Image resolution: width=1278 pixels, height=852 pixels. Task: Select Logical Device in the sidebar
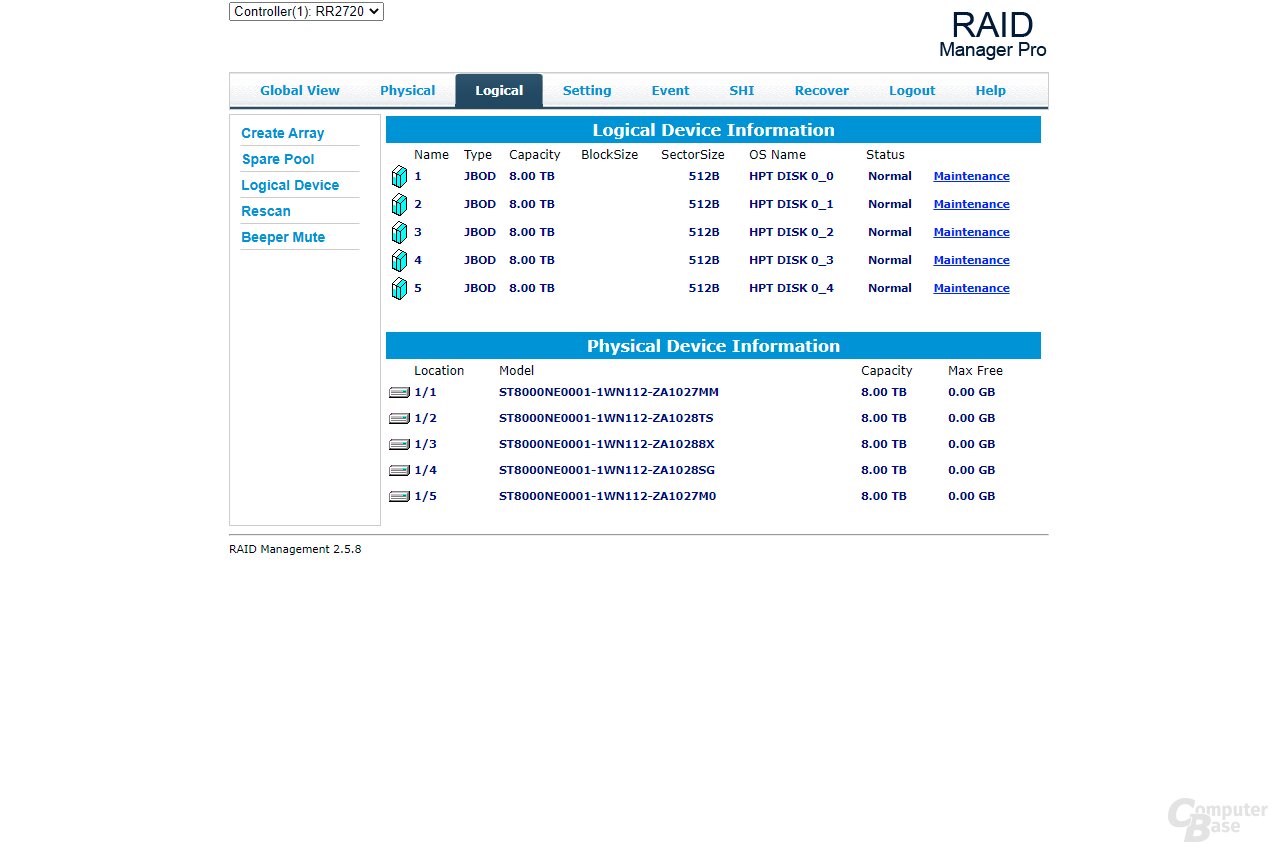(x=290, y=185)
